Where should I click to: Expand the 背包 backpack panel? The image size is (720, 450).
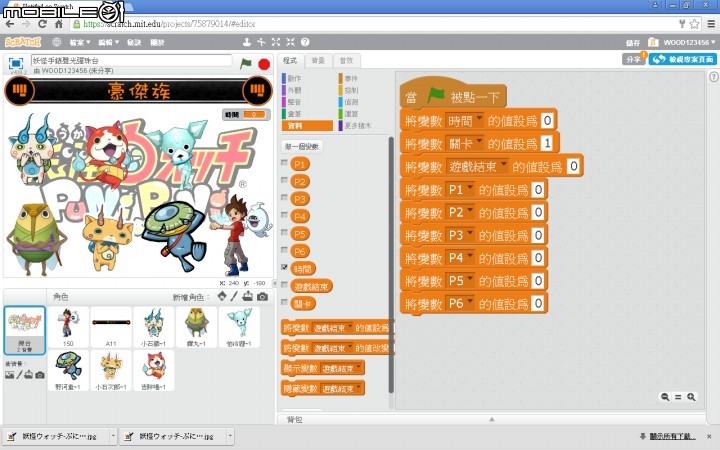click(491, 419)
